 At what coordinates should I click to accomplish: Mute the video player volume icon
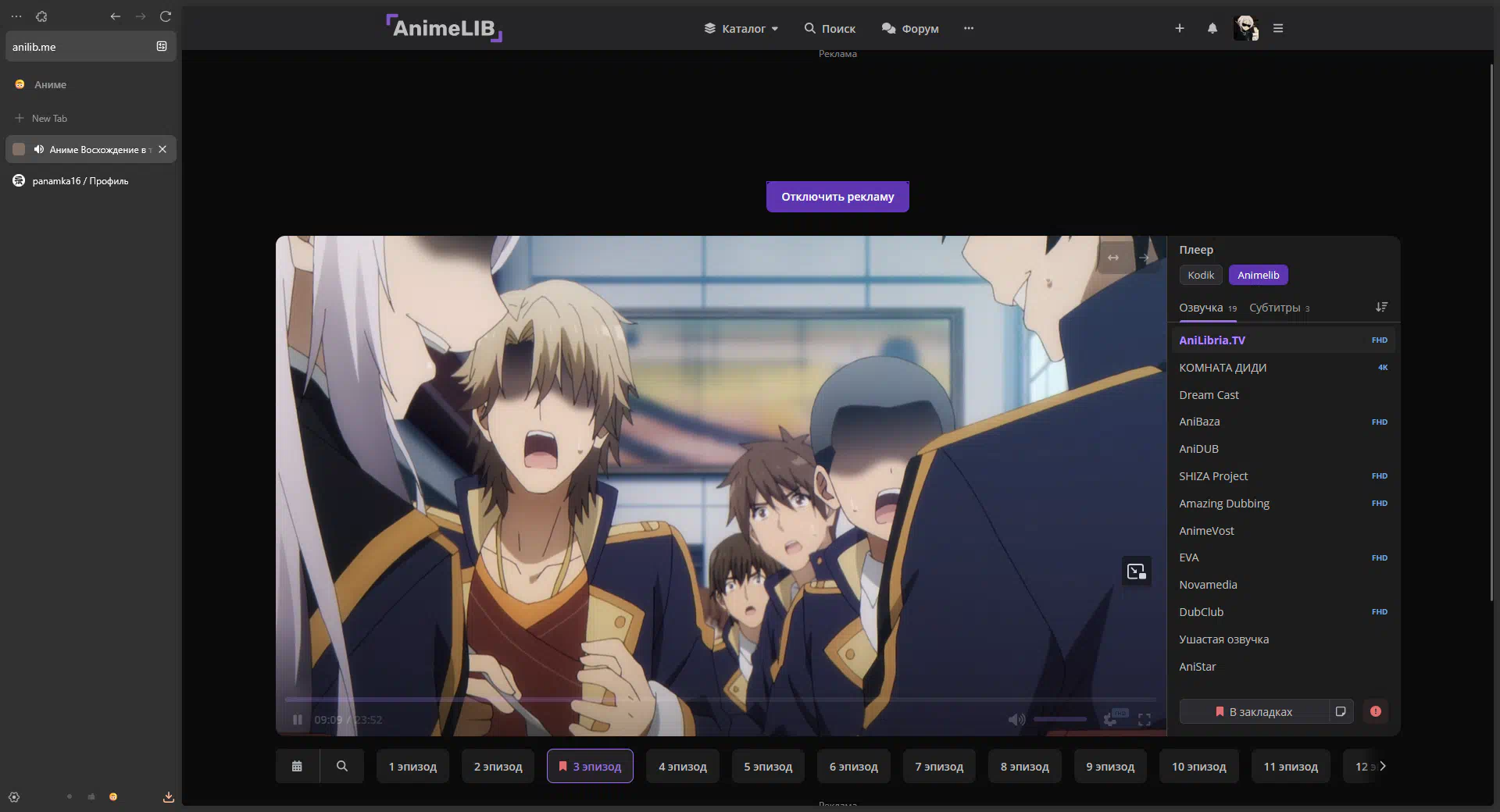tap(1016, 720)
